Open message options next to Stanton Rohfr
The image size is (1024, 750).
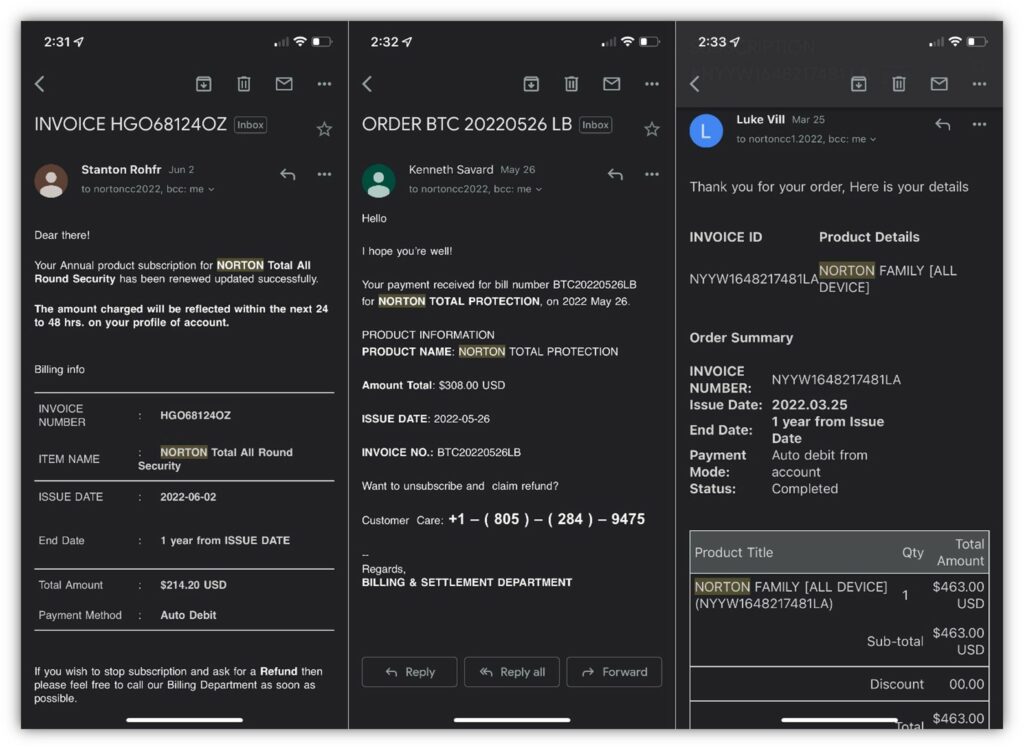(325, 174)
